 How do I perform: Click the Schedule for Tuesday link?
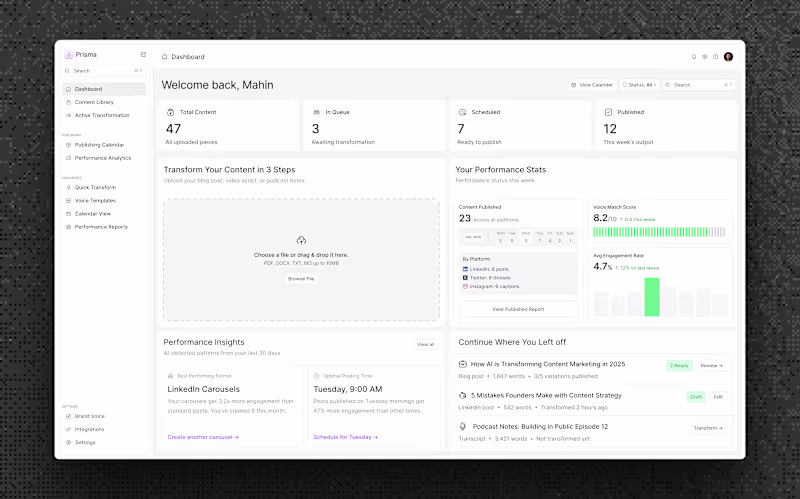pyautogui.click(x=345, y=437)
